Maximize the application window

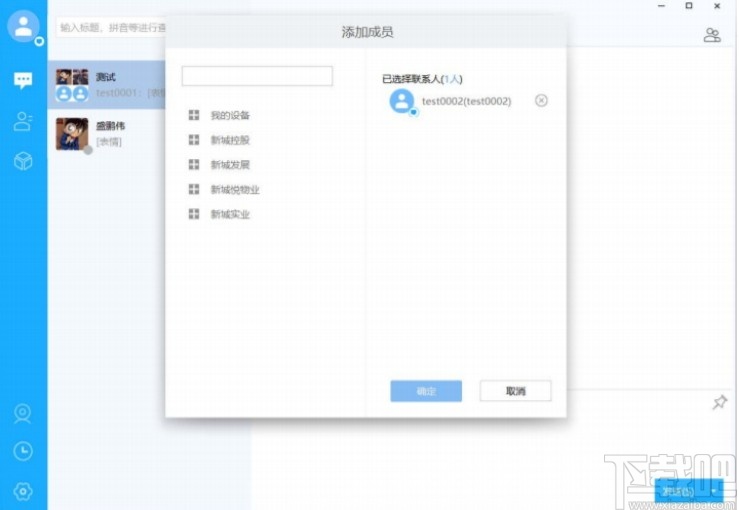(x=689, y=6)
